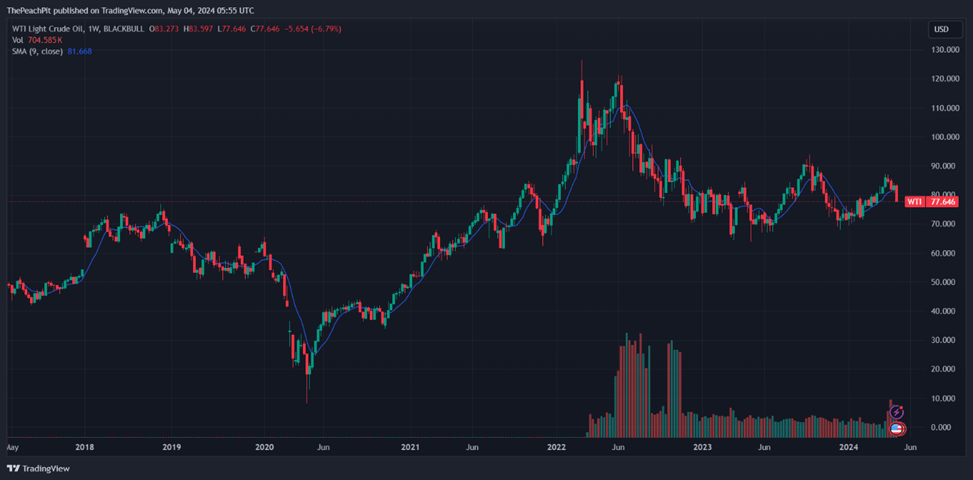Click the 120.000 price axis label
This screenshot has width=973, height=480.
coord(945,78)
